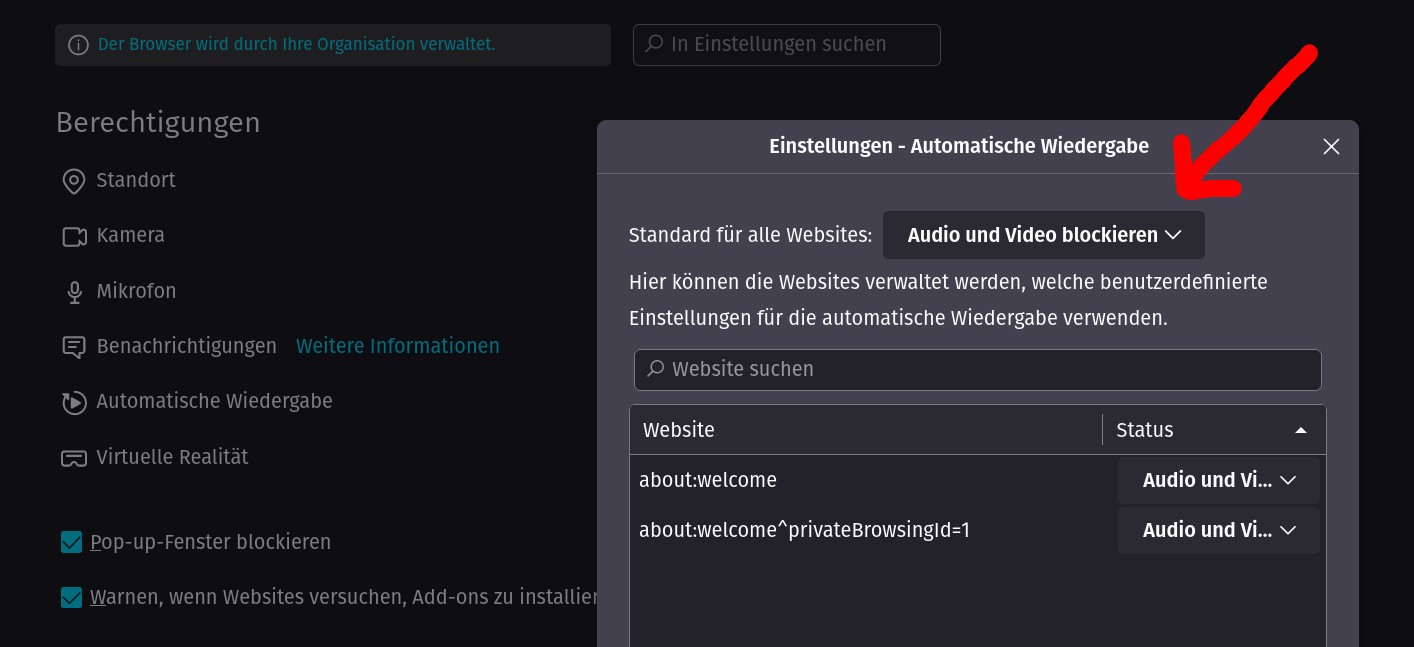This screenshot has width=1414, height=647.
Task: Select the Virtuelle Realität headset icon
Action: (72, 457)
